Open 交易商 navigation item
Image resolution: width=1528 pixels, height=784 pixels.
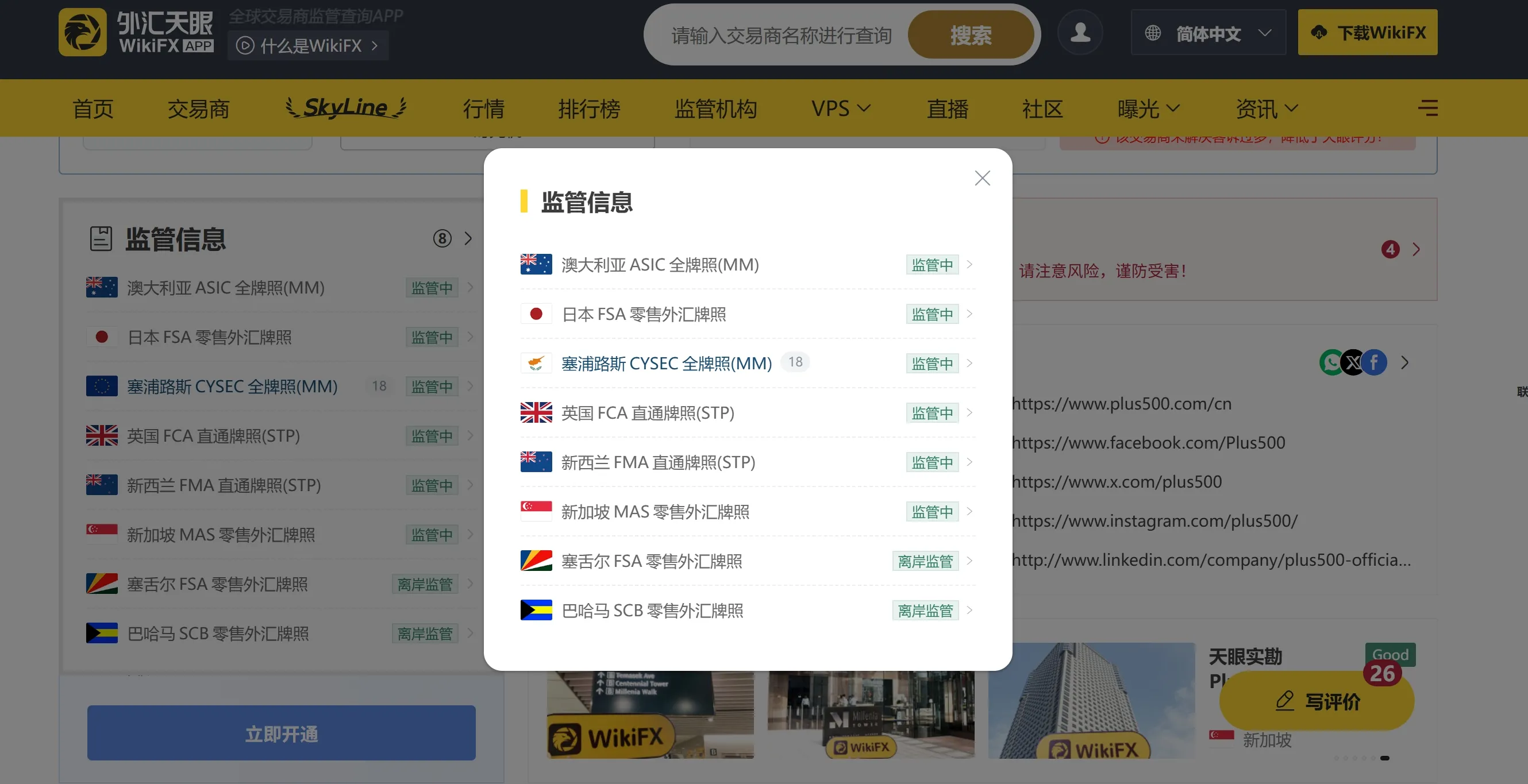[x=199, y=109]
